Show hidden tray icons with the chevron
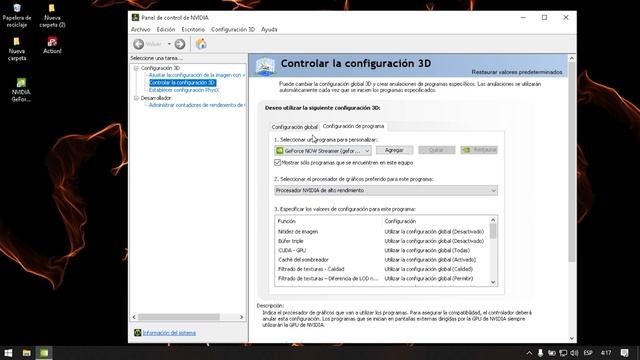Image resolution: width=640 pixels, height=360 pixels. click(x=529, y=353)
